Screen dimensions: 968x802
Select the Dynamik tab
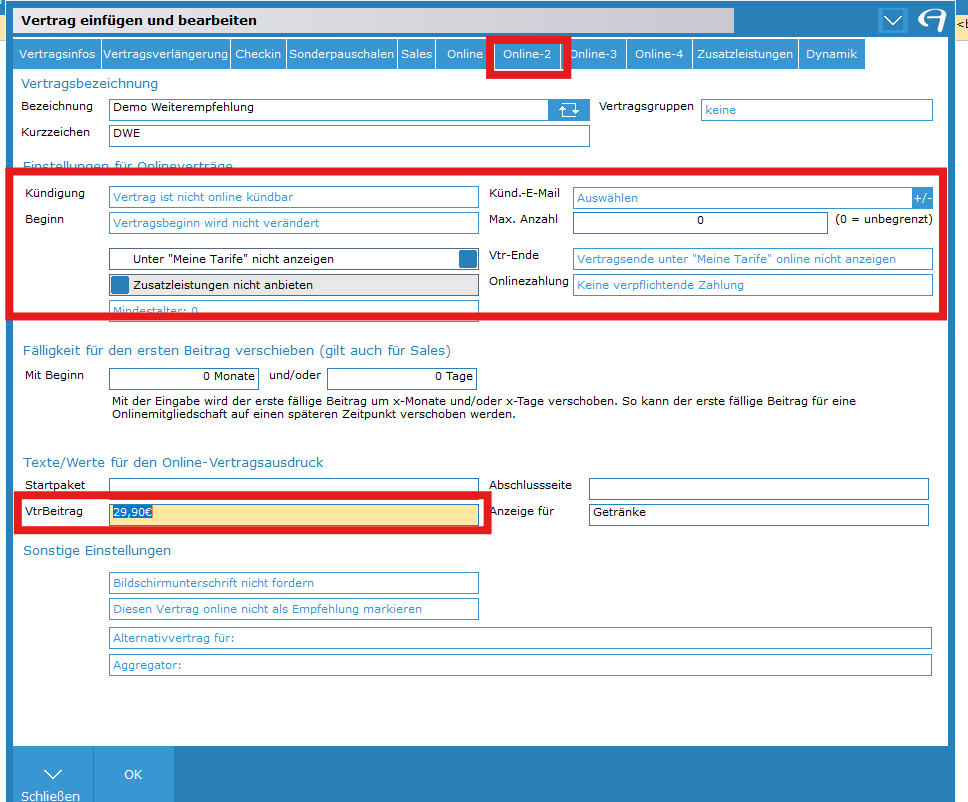pyautogui.click(x=831, y=54)
